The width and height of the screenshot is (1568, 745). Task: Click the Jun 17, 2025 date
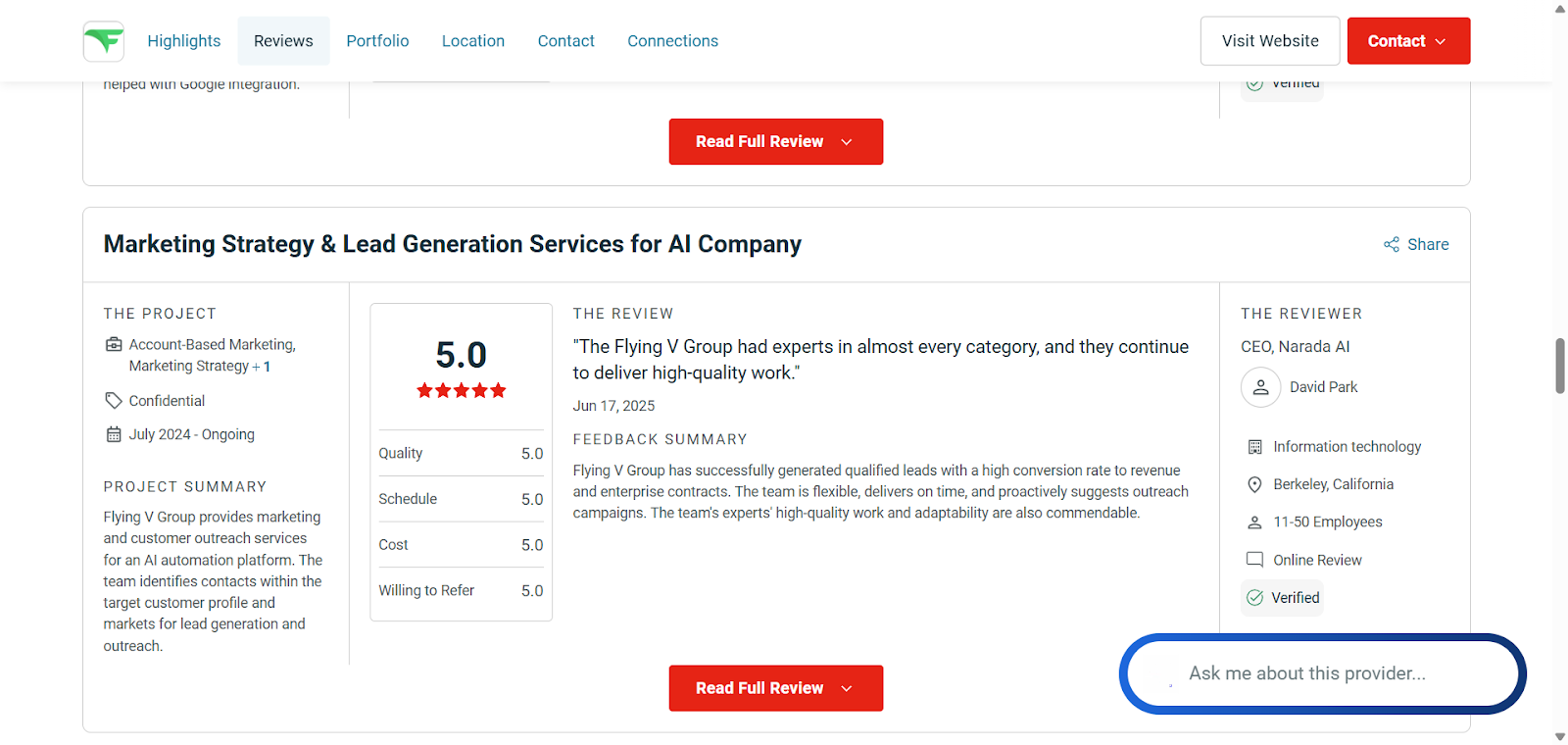[x=614, y=406]
